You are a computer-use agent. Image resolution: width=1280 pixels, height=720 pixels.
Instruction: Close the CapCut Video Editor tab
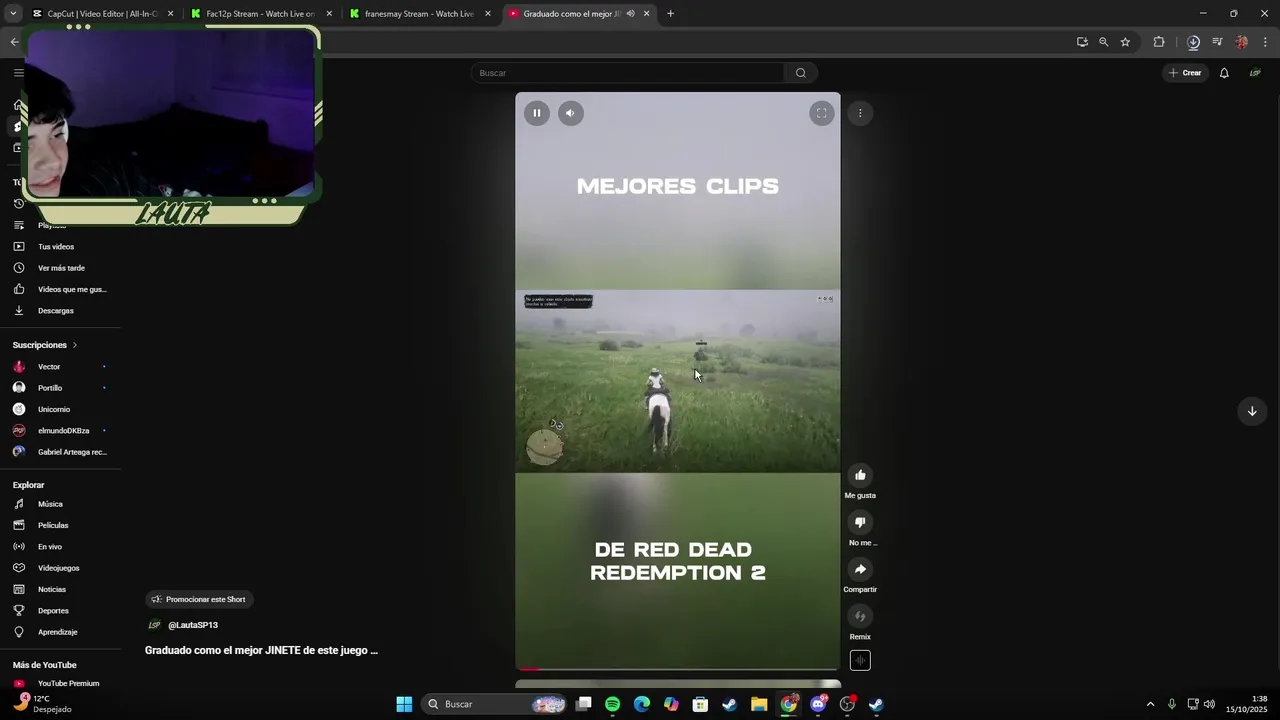[170, 14]
